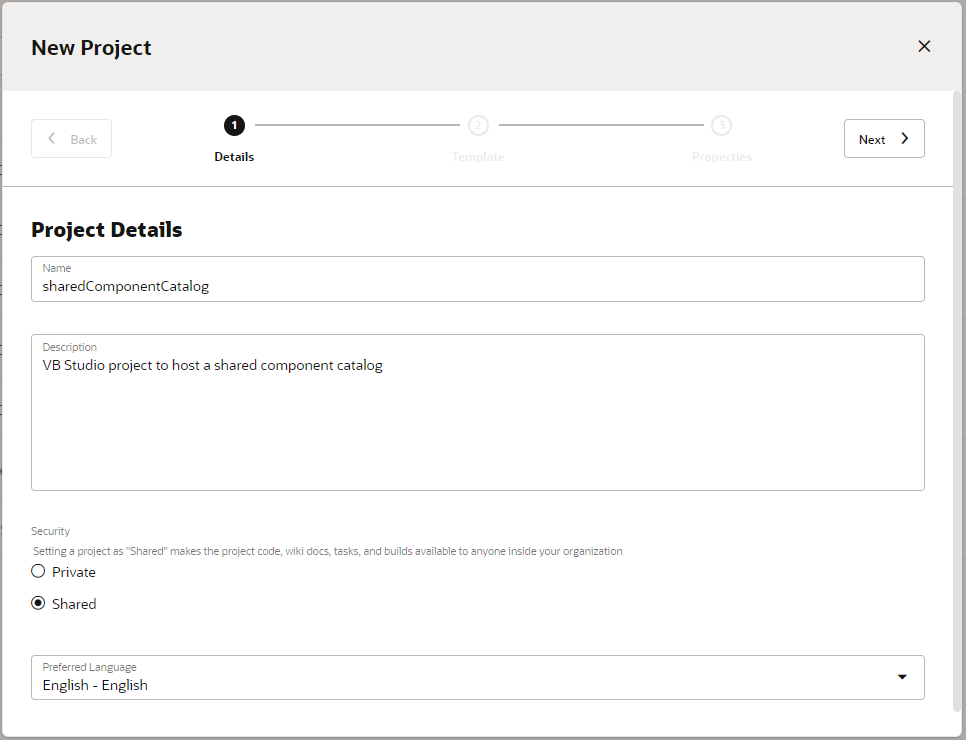This screenshot has height=740, width=966.
Task: Click the Next button to proceed
Action: click(884, 138)
